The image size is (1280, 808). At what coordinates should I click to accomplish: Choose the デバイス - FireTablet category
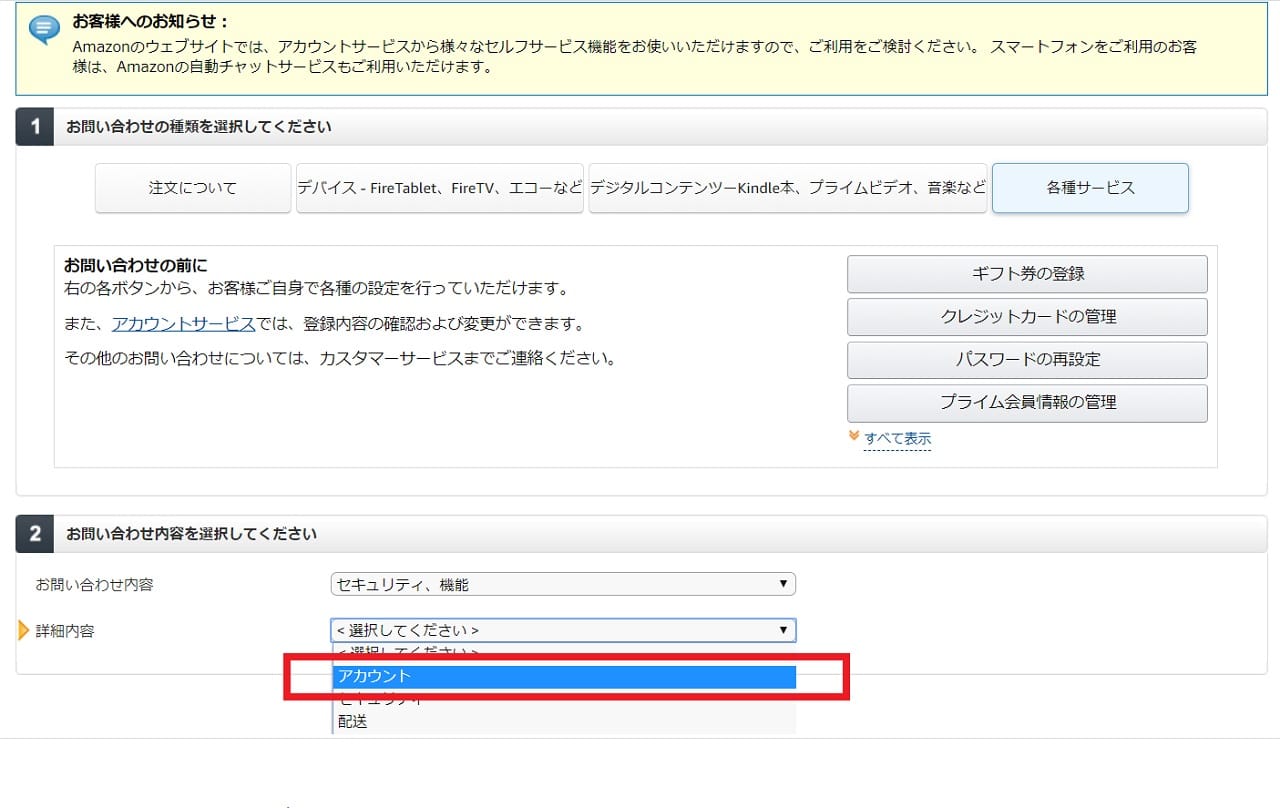(x=440, y=188)
